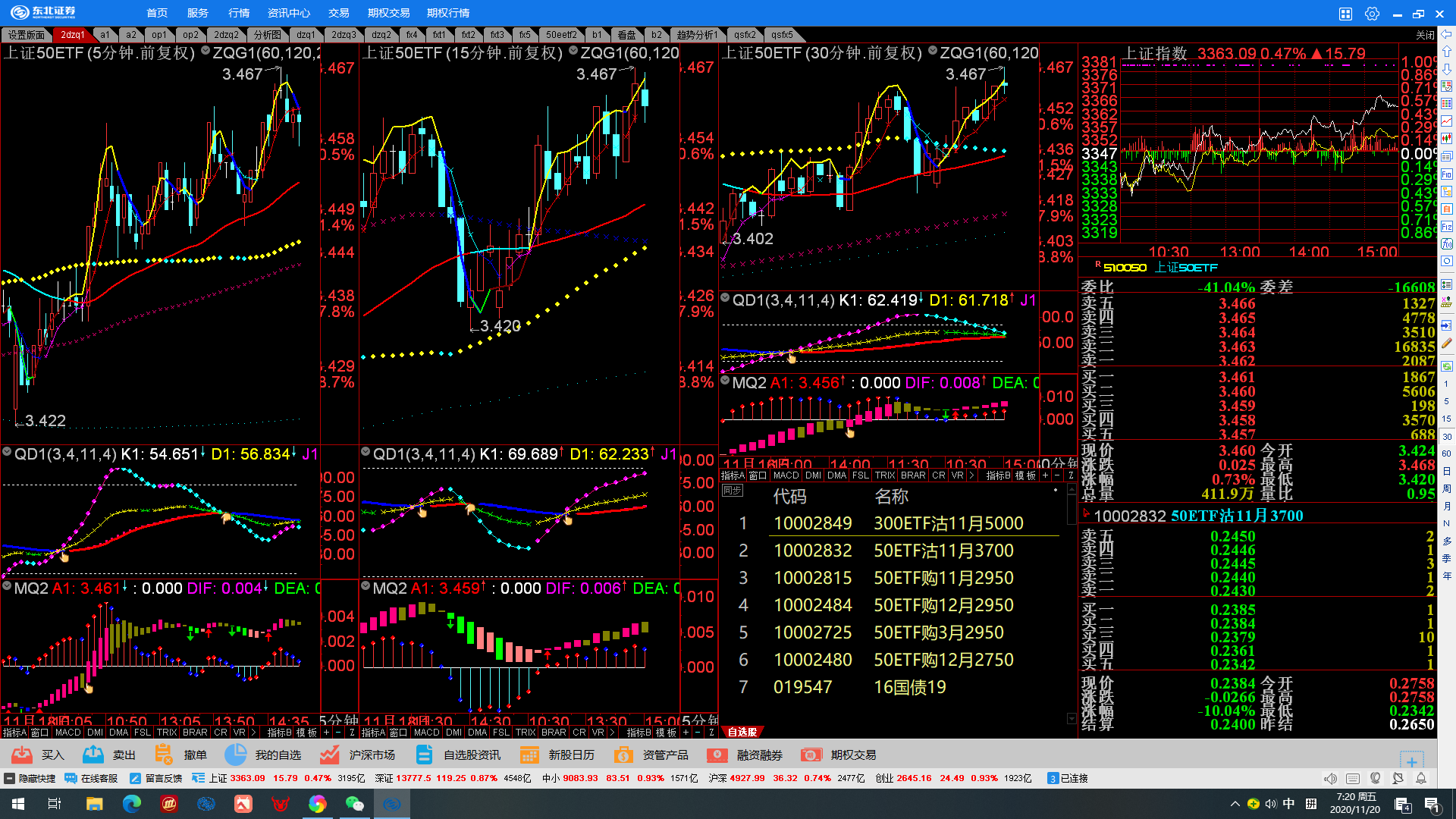Select 50ETF沽11月3700 row in watchlist
Screen dimensions: 1456x819
(943, 551)
